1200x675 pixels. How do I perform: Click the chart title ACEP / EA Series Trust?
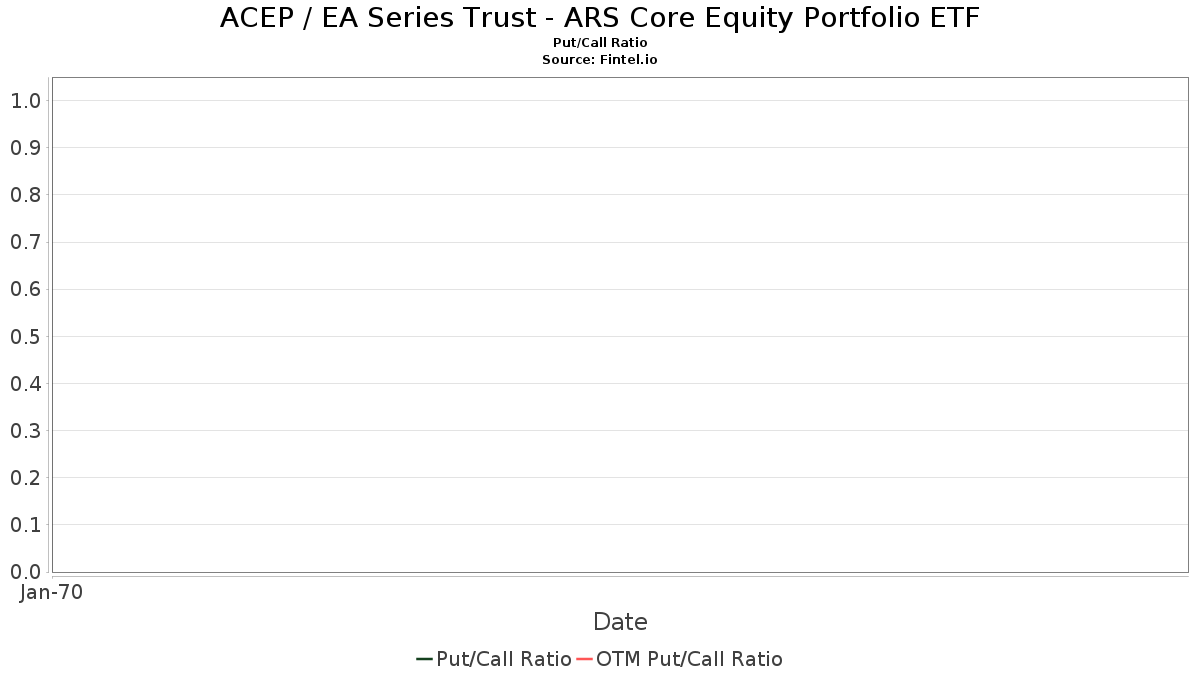600,18
